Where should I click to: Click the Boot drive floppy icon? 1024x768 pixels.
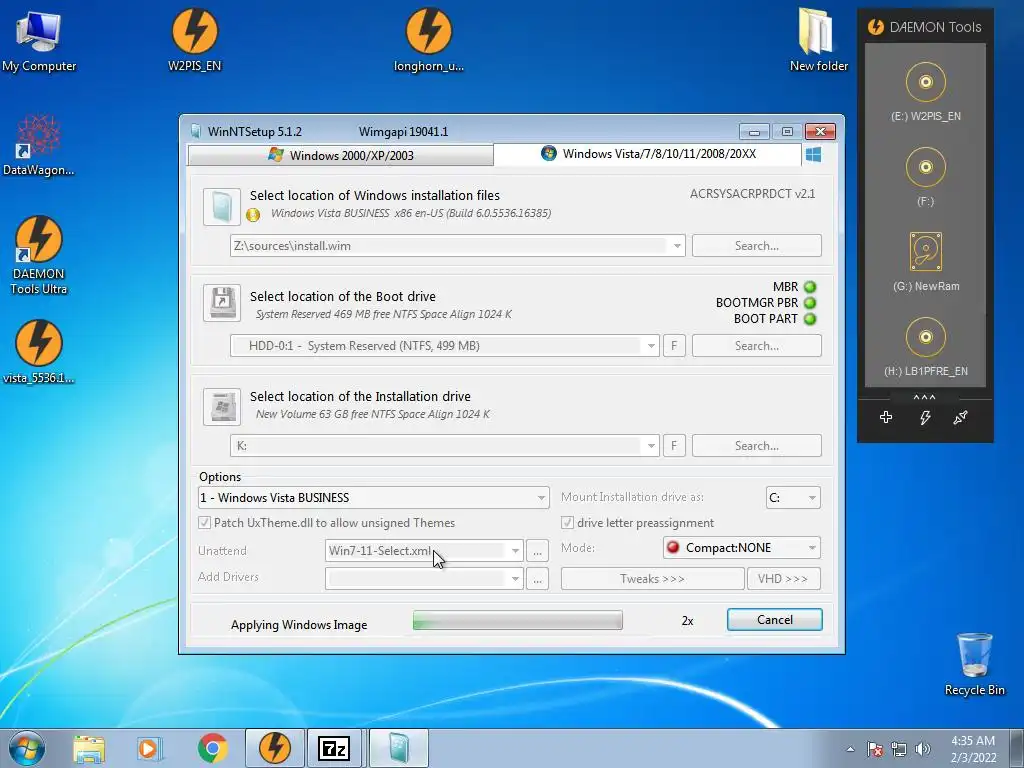(221, 302)
